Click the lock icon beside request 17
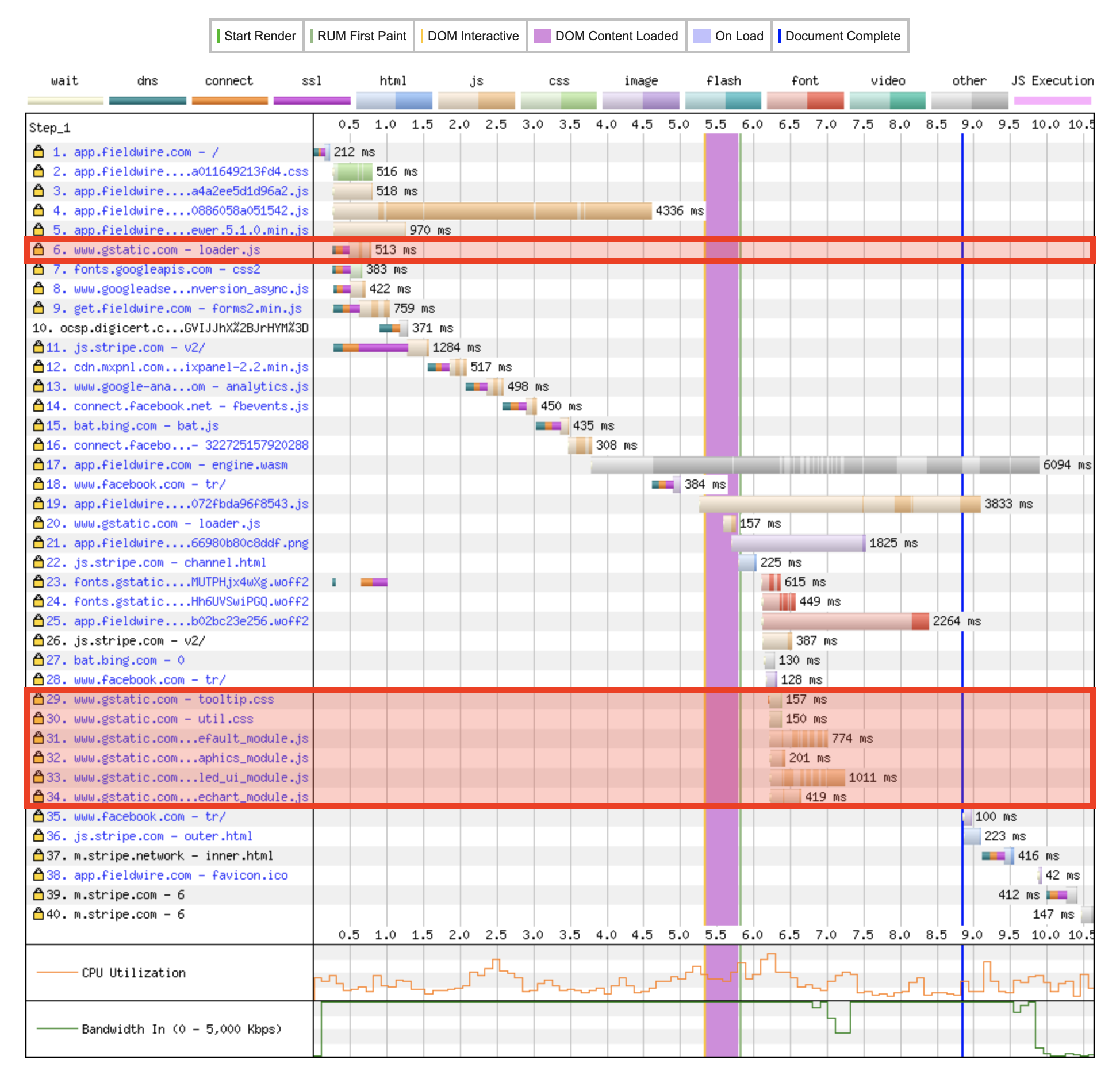Viewport: 1120px width, 1075px height. tap(39, 464)
